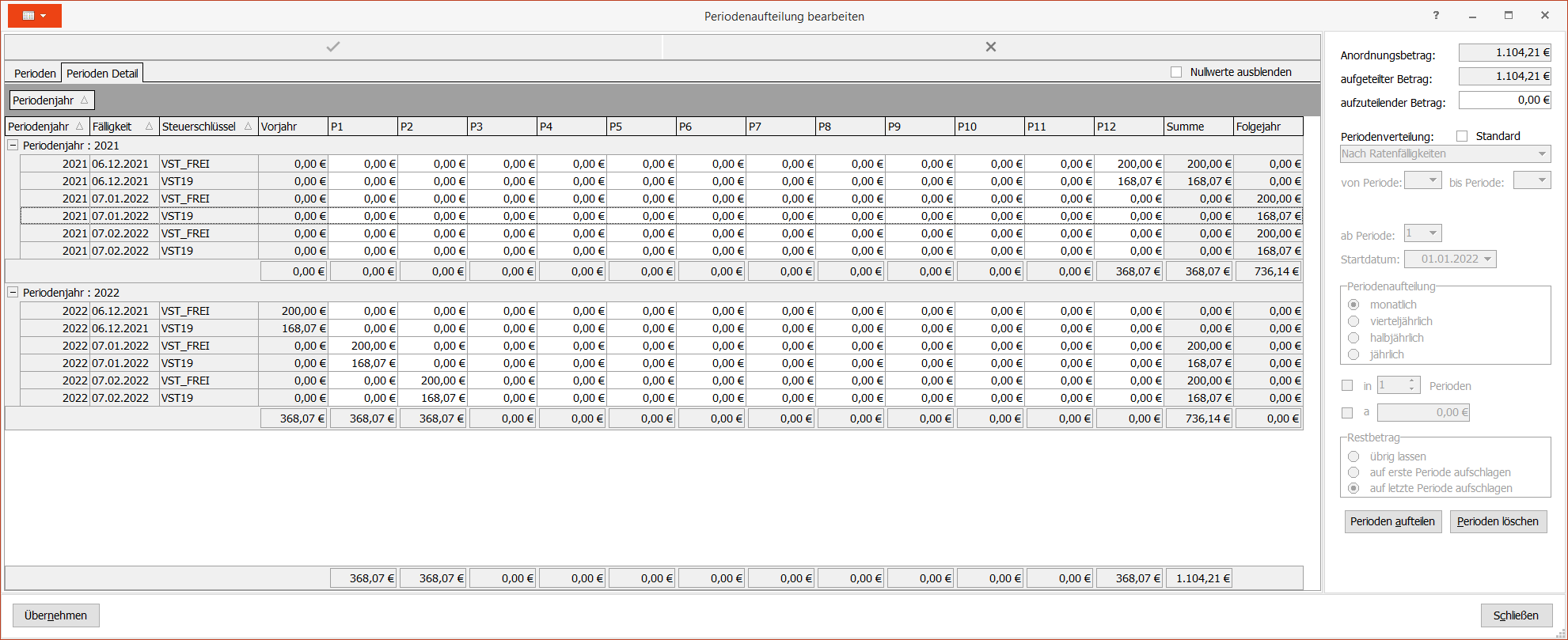Select the Perioden Detail tab
This screenshot has width=1568, height=640.
(x=102, y=74)
